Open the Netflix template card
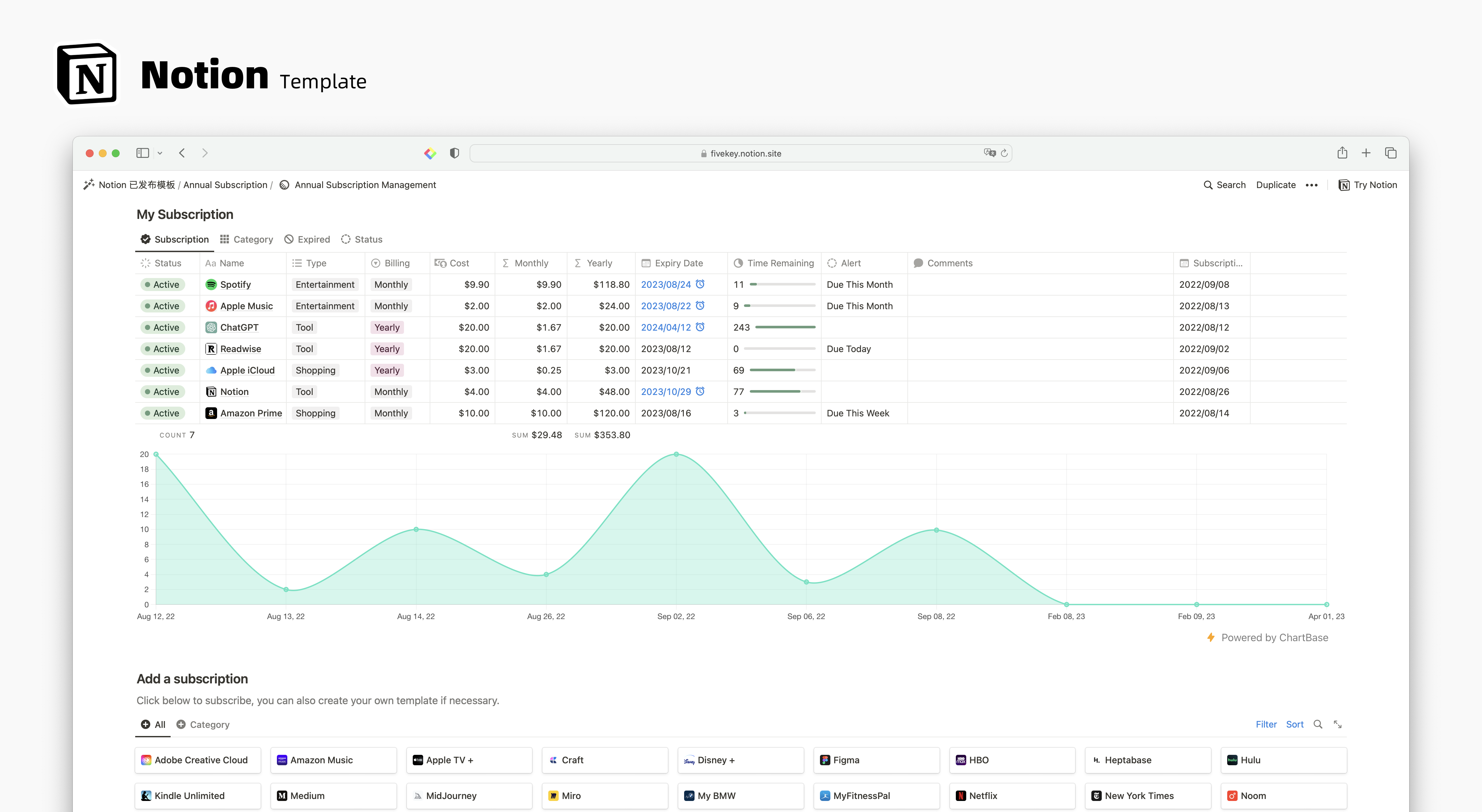 tap(1012, 796)
